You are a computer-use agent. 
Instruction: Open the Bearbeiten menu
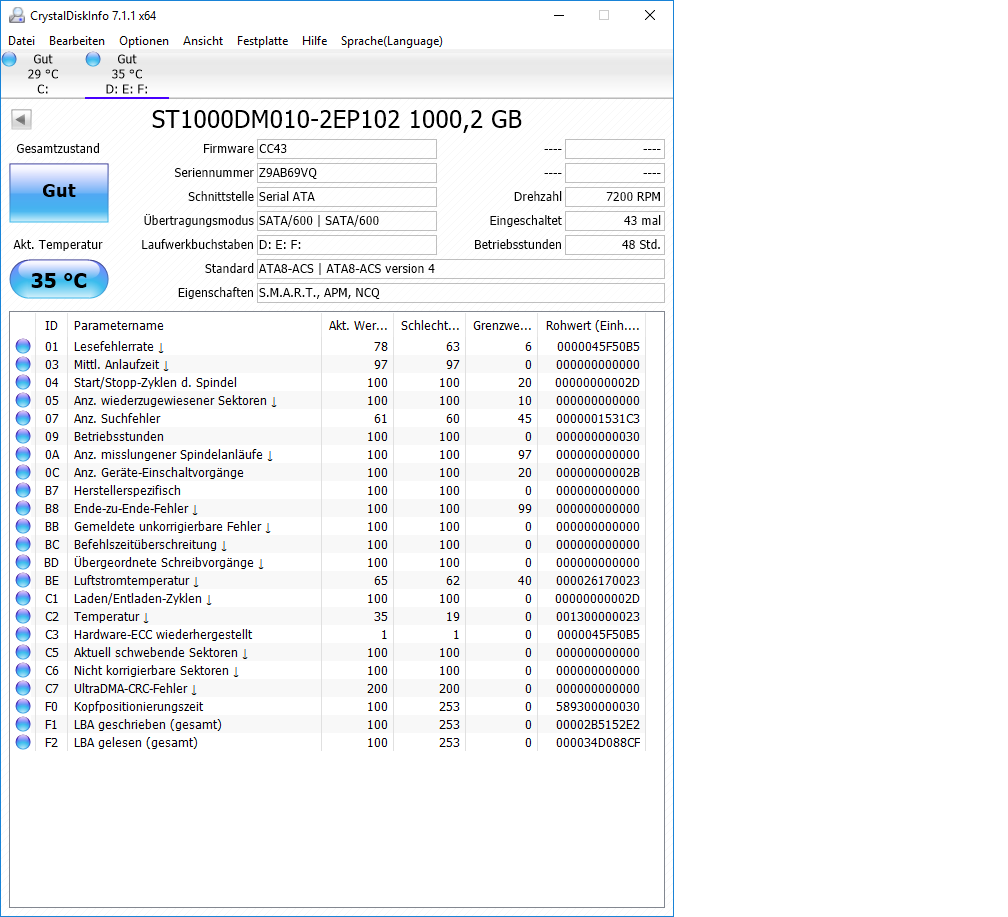click(76, 41)
